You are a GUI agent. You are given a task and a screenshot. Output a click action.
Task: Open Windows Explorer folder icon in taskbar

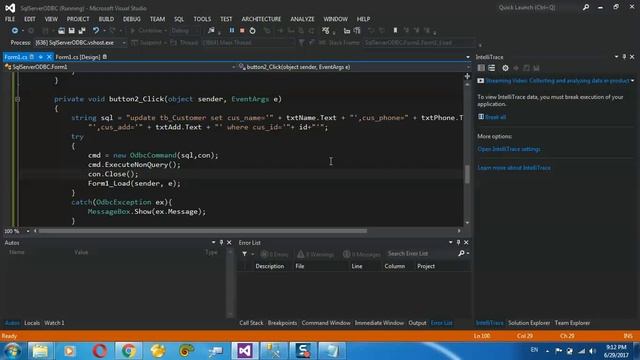coord(40,351)
